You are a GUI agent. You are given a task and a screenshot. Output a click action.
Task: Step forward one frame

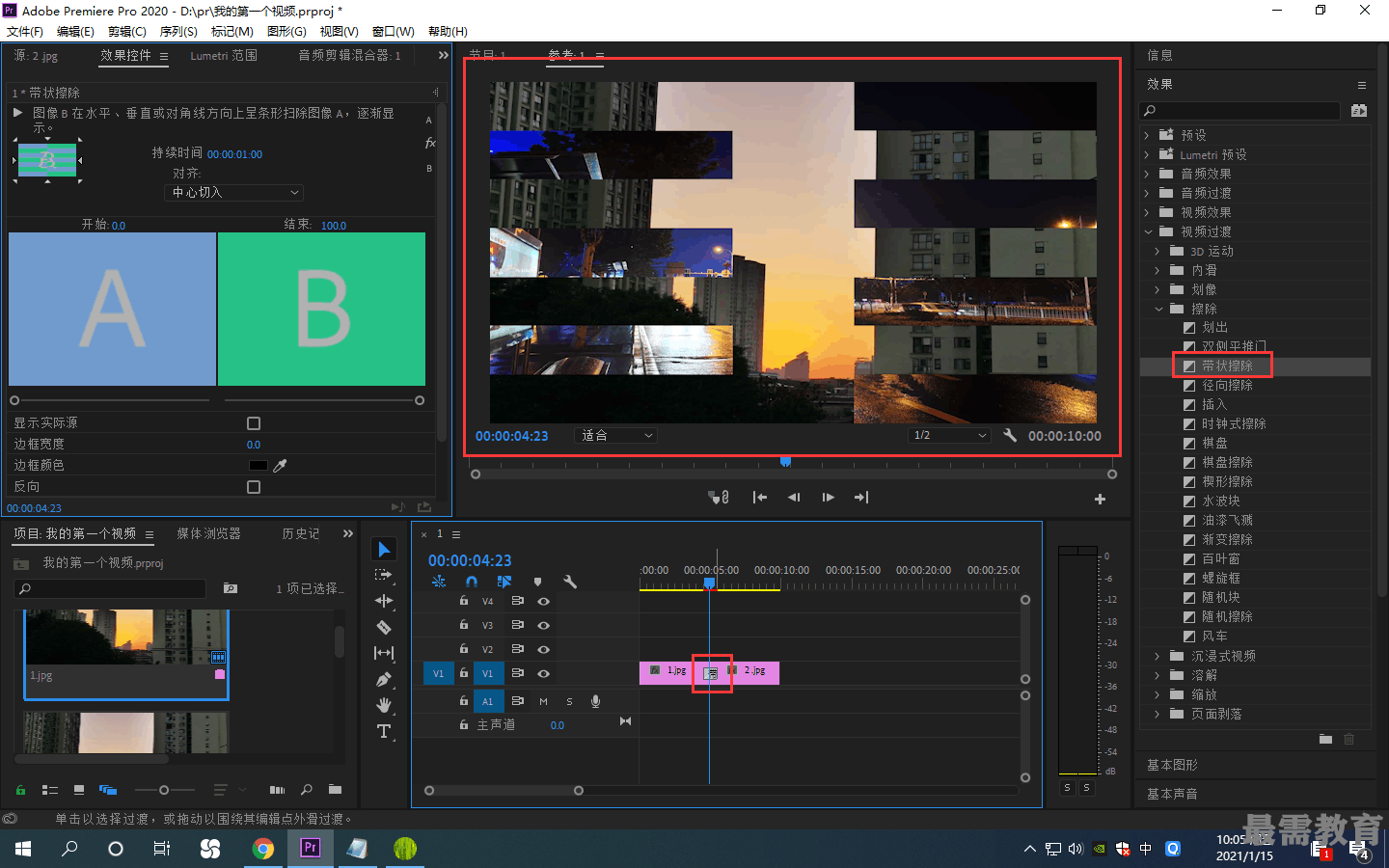pyautogui.click(x=828, y=498)
